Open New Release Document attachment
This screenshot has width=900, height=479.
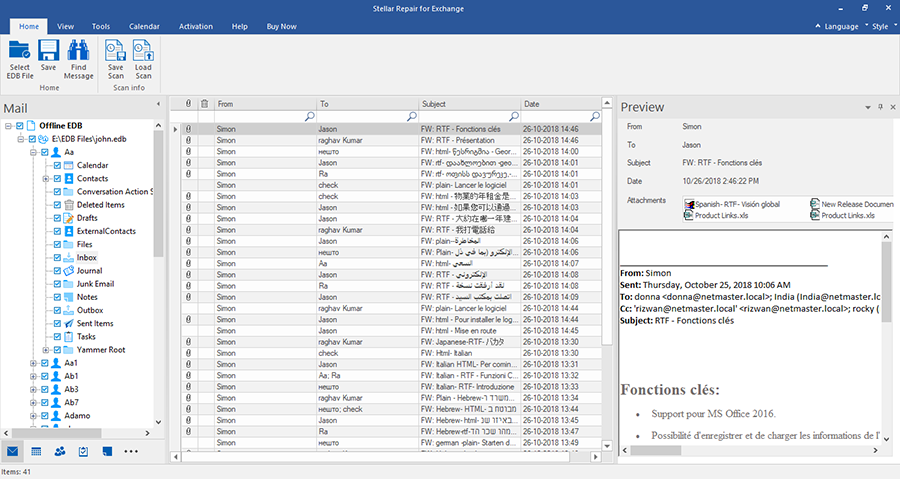pyautogui.click(x=852, y=204)
